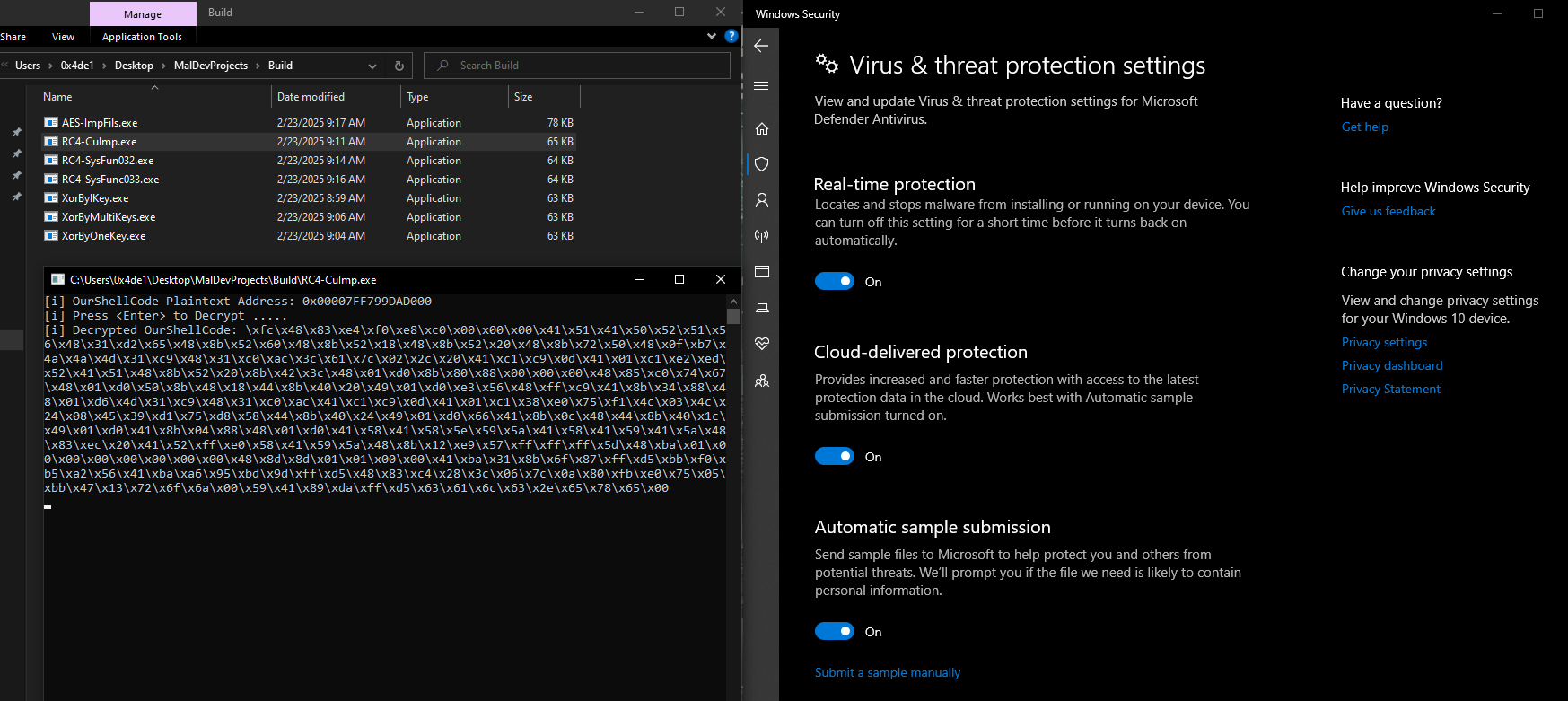Click the XorByOneKey.exe file icon
This screenshot has height=701, width=1568.
tap(51, 236)
